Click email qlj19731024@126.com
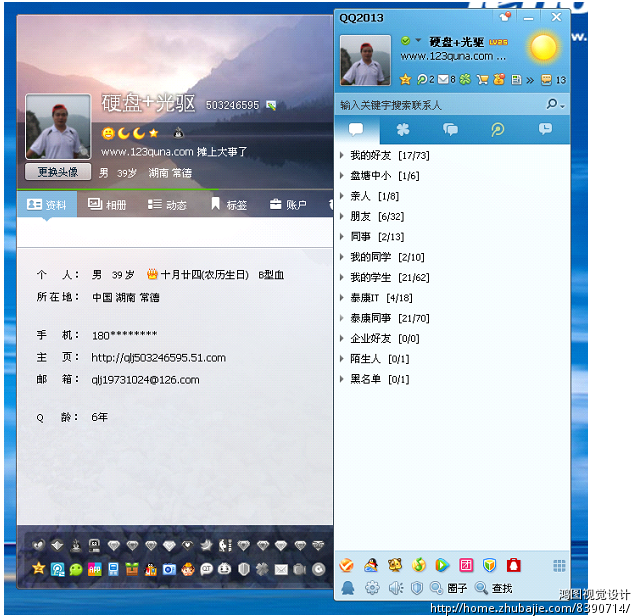 point(145,380)
